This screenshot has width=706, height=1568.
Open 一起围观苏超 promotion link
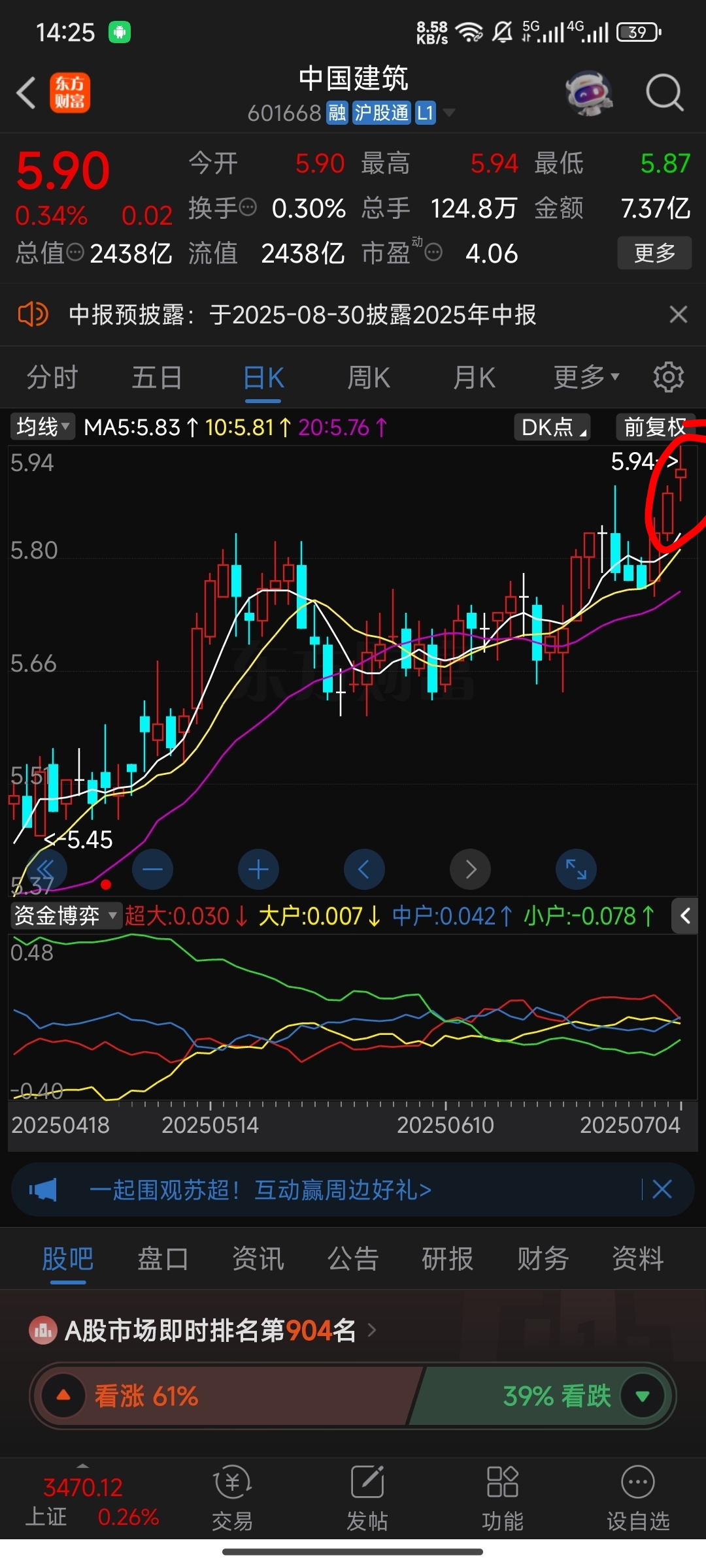click(260, 1190)
